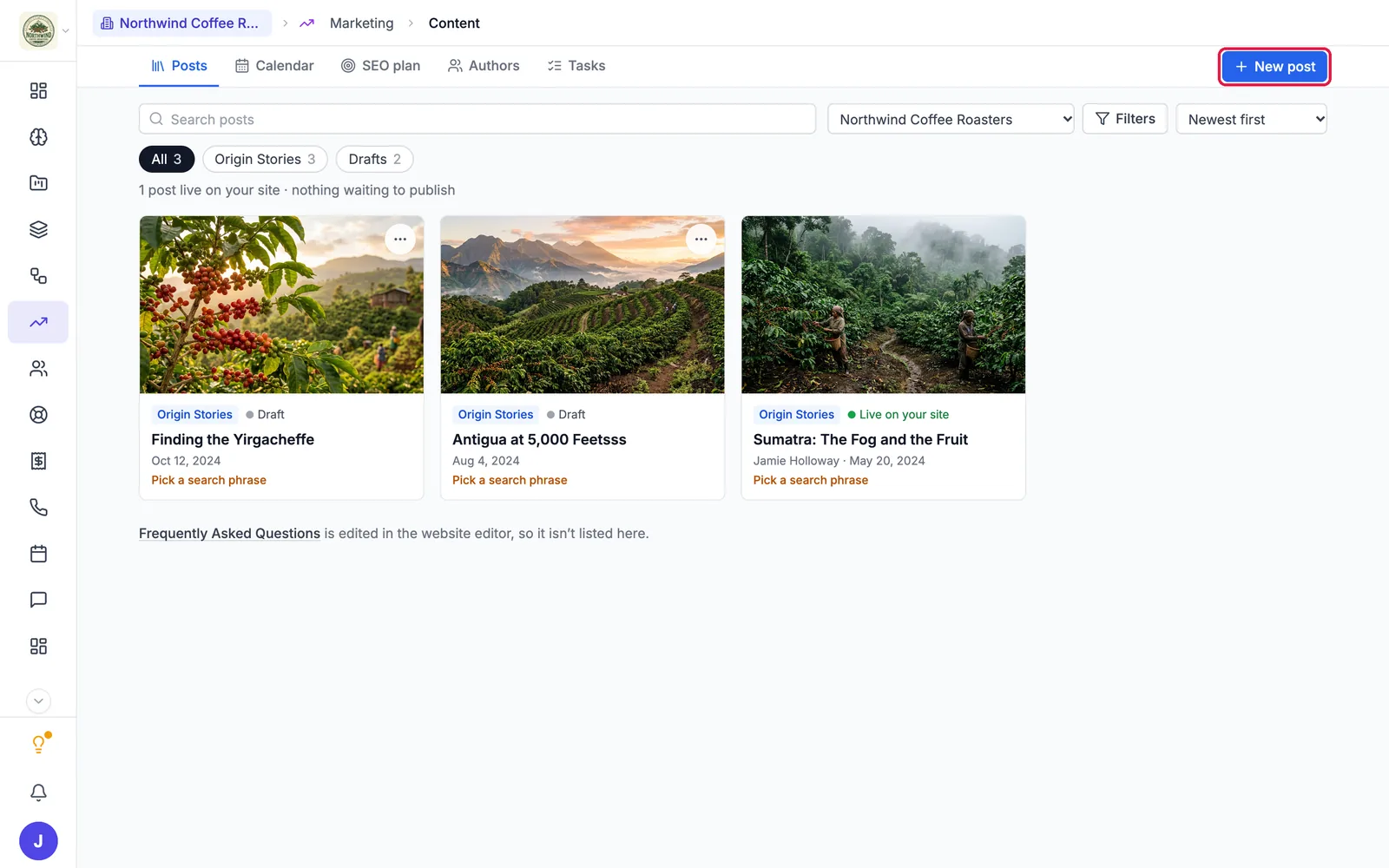Open the Northwind Coffee Roasters site dropdown
The width and height of the screenshot is (1389, 868).
(x=951, y=119)
